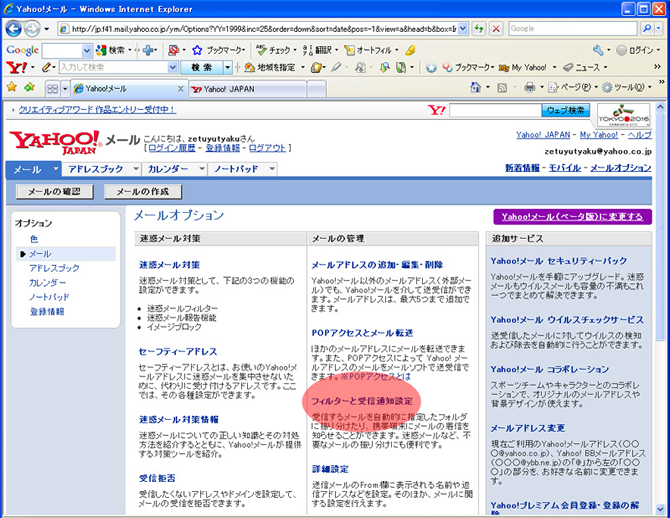Click the ログアウト link
The height and width of the screenshot is (518, 670).
[x=267, y=148]
